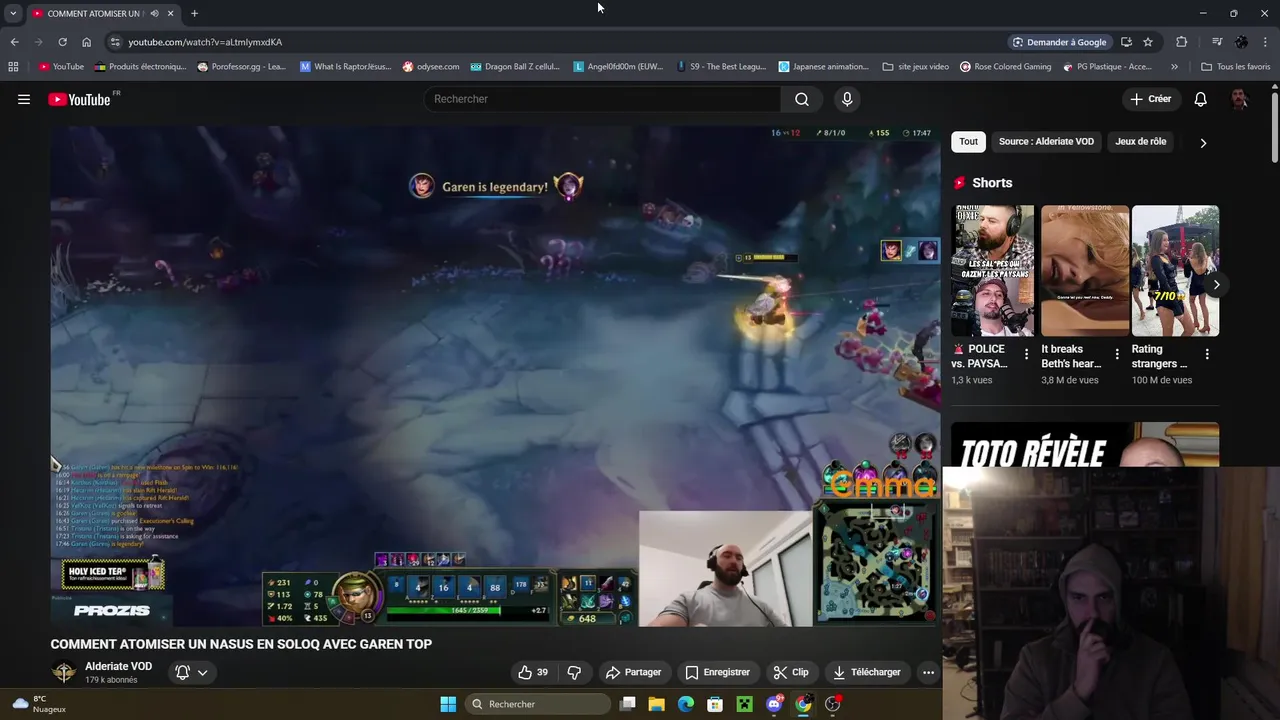Click the Créer button
The width and height of the screenshot is (1280, 720).
tap(1150, 99)
